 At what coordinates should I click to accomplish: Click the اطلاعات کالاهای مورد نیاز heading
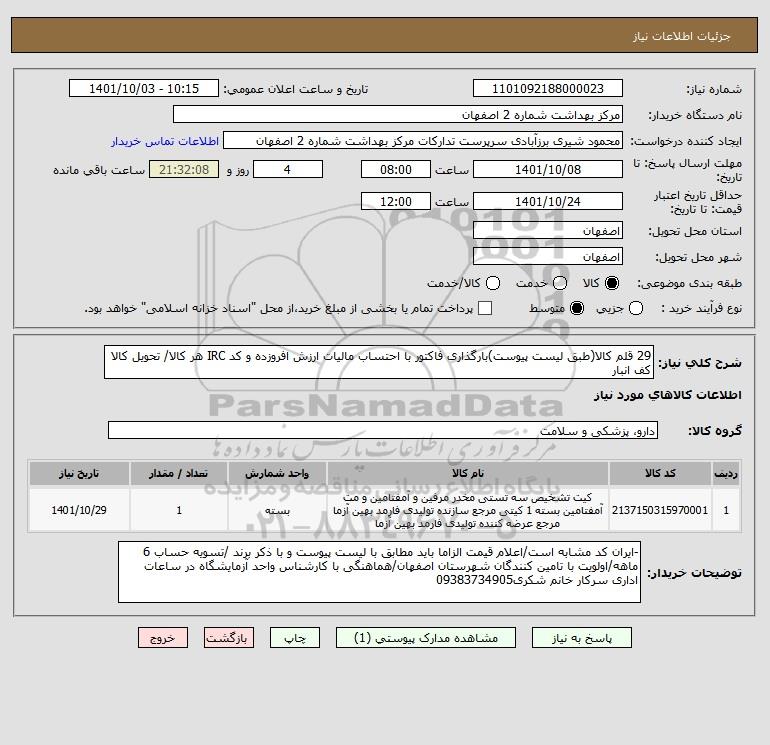(x=668, y=395)
